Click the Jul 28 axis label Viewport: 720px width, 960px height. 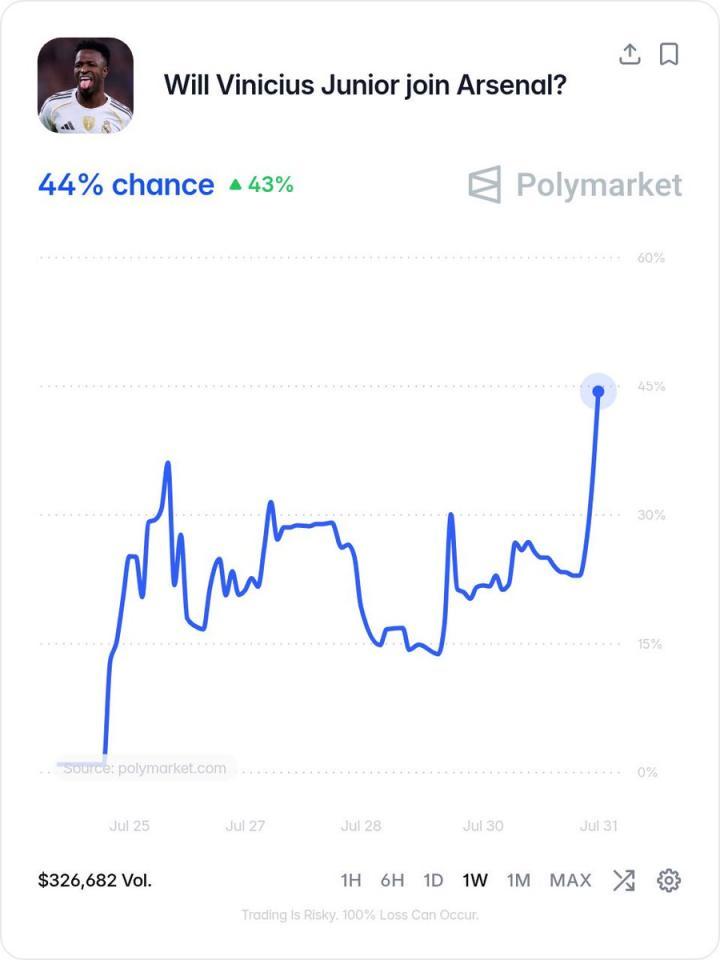point(361,826)
